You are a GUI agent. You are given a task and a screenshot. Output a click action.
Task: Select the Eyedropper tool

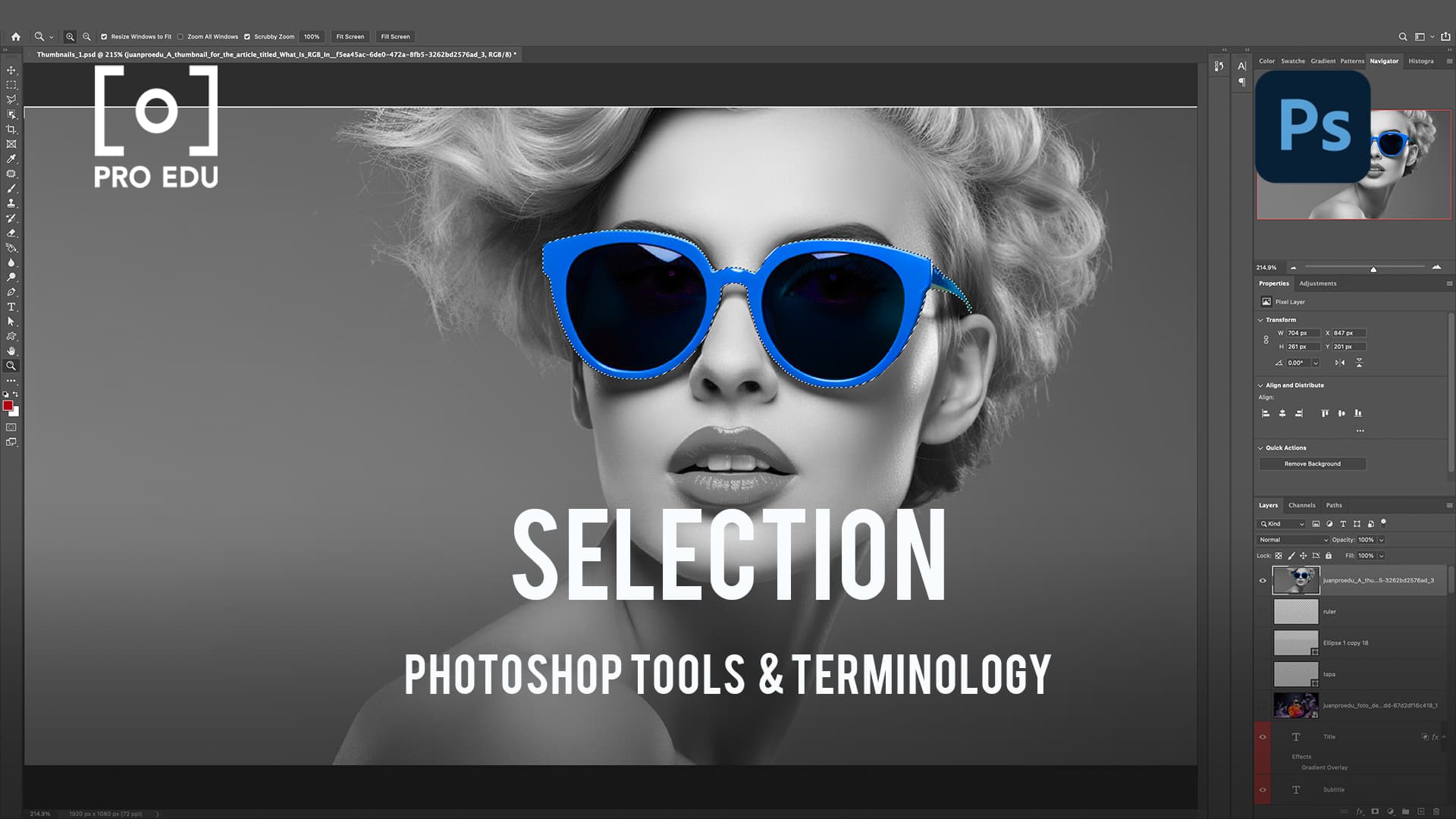pyautogui.click(x=11, y=159)
